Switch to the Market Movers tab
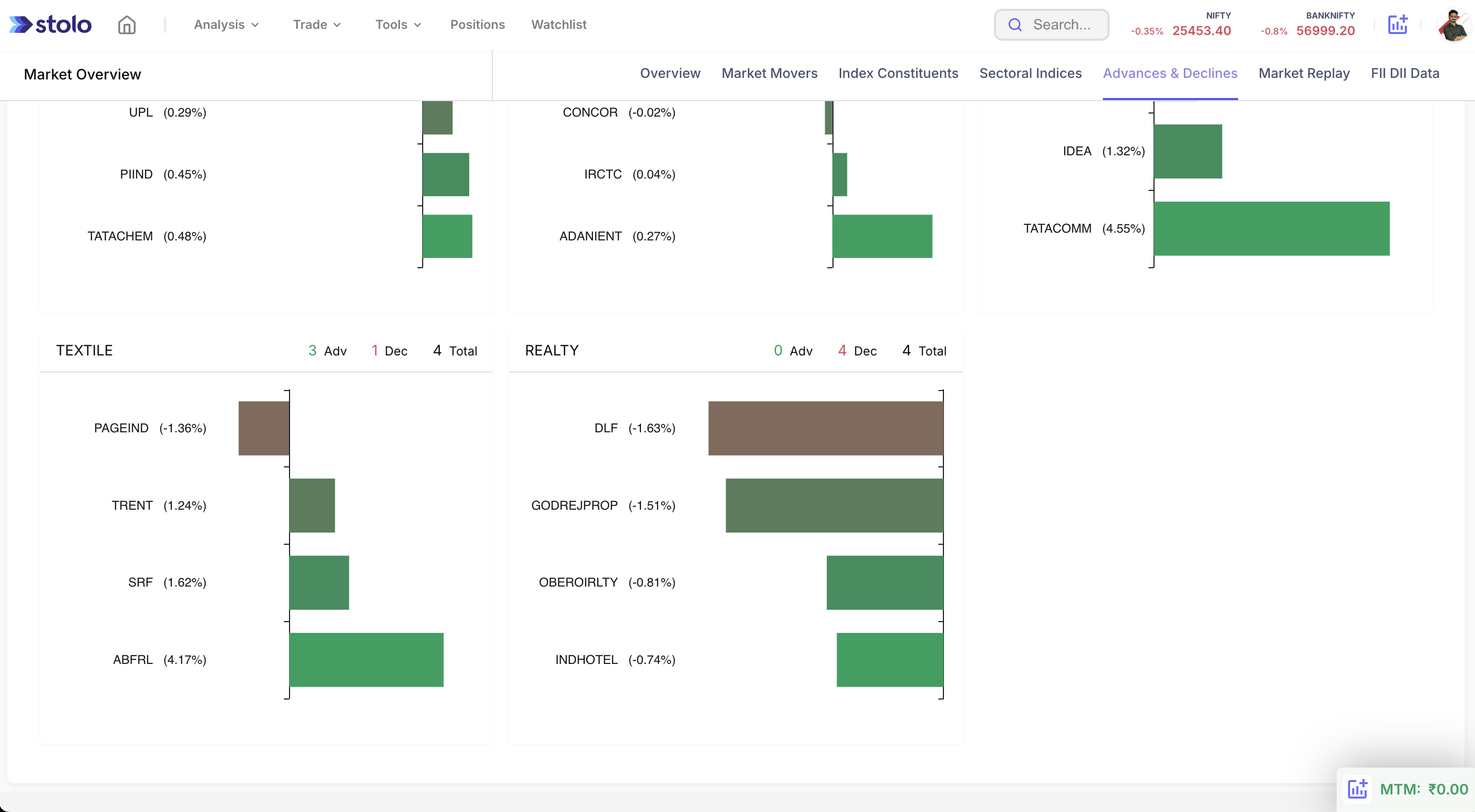1475x812 pixels. tap(769, 73)
